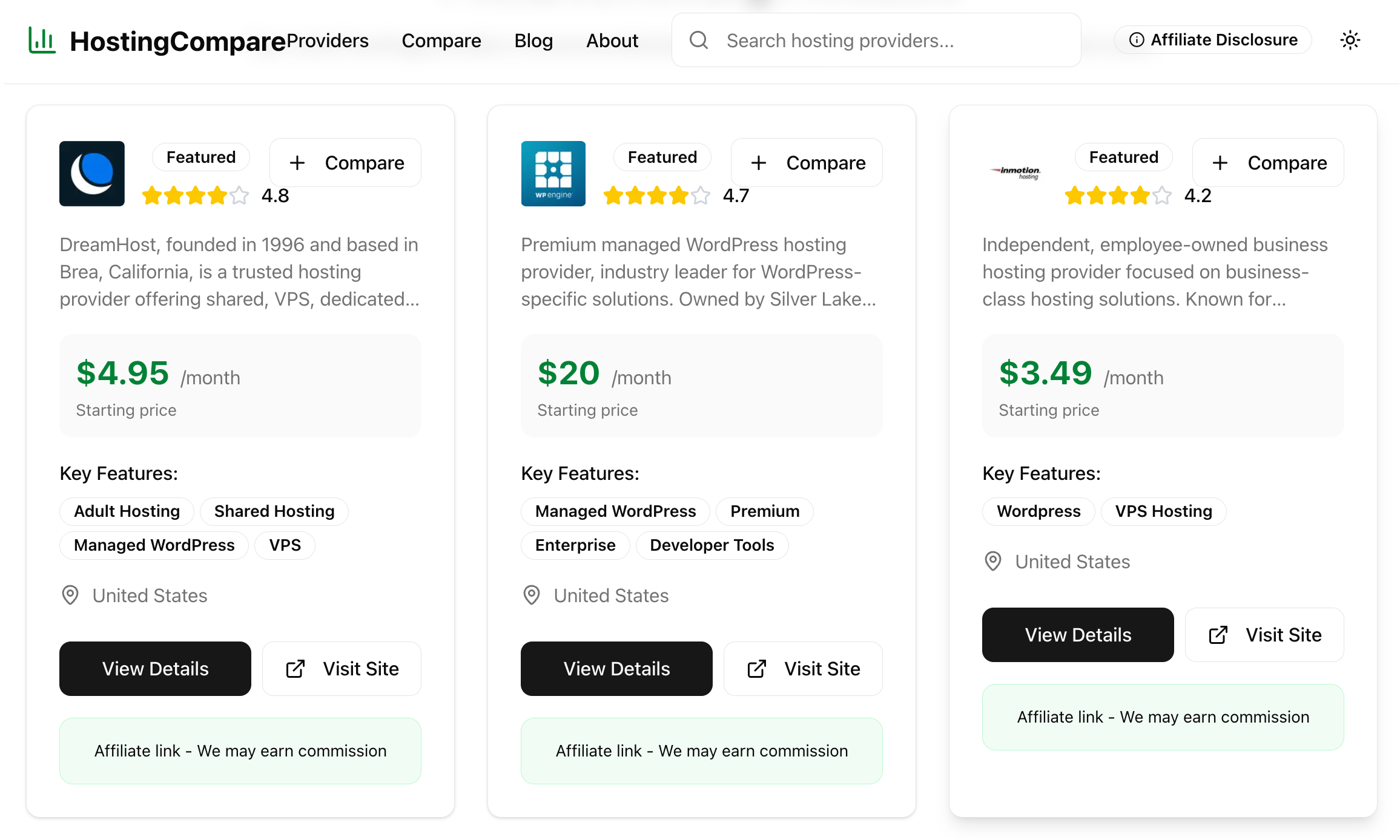Screen dimensions: 1400x840
Task: Click the HostingCompare bar chart logo icon
Action: 42,41
